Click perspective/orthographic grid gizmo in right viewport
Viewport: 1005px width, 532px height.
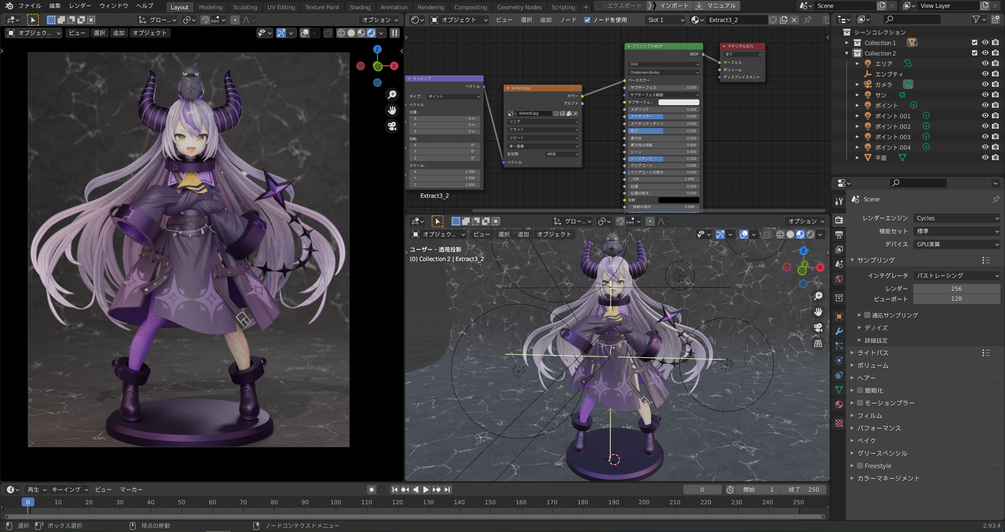[818, 343]
